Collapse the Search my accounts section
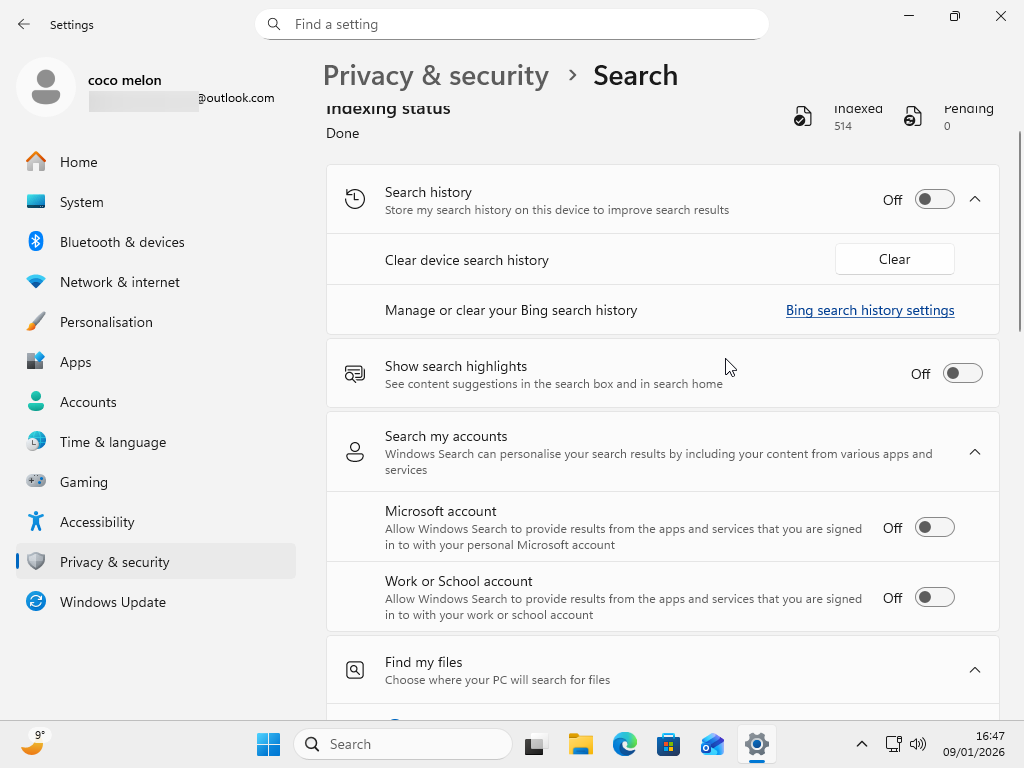 tap(975, 451)
